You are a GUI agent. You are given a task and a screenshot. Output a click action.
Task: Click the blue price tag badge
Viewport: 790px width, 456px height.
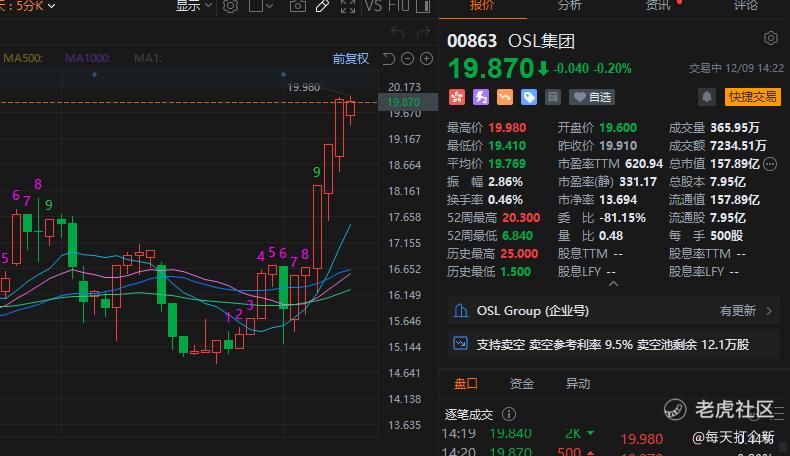pyautogui.click(x=529, y=97)
